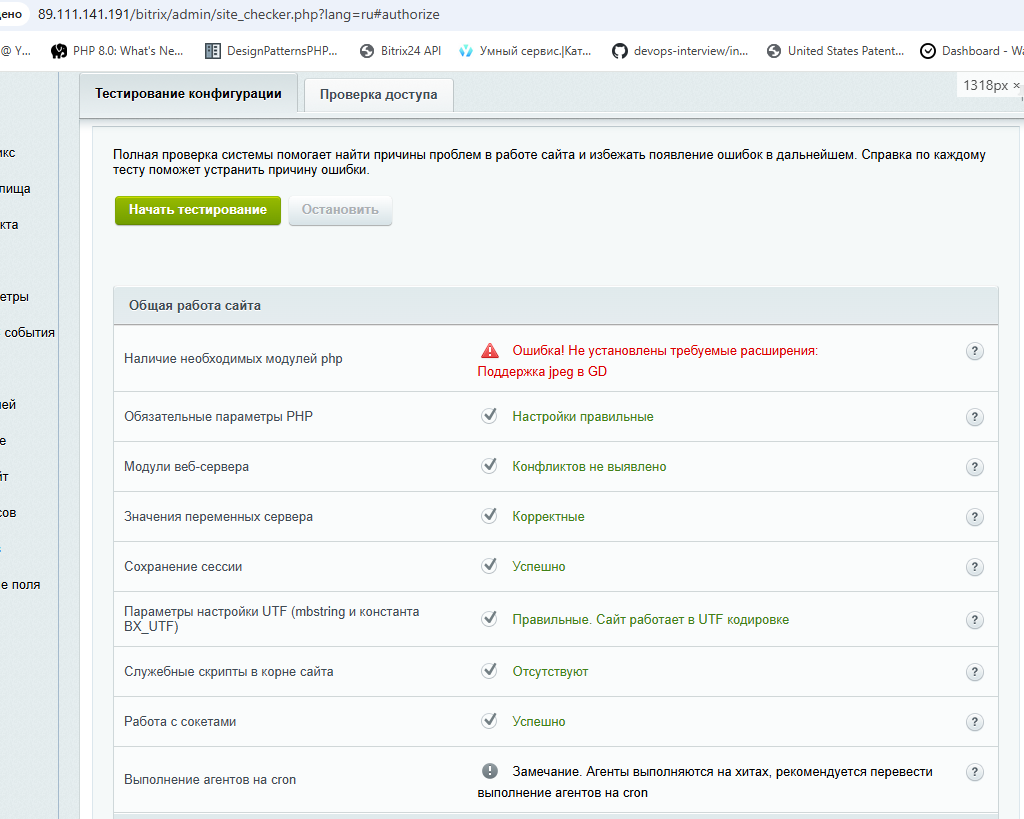Click checkmark next to UTF encoding result

(489, 618)
